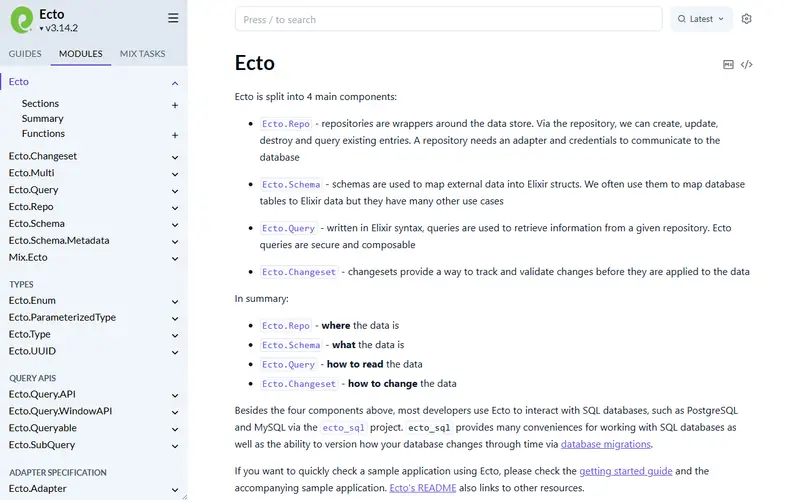This screenshot has width=800, height=500.
Task: Open the getting started guide link
Action: pos(626,471)
